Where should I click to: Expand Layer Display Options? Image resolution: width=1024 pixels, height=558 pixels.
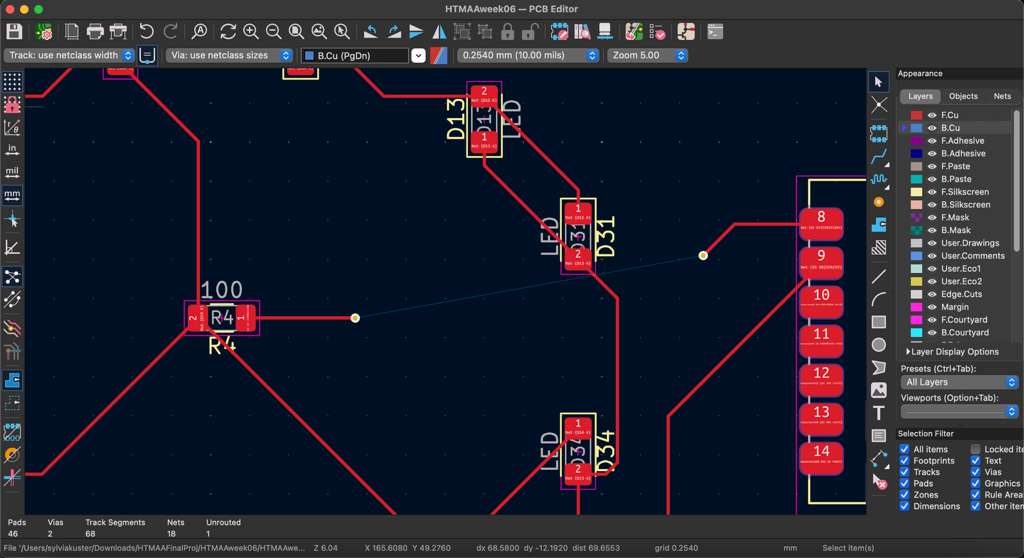pyautogui.click(x=952, y=352)
